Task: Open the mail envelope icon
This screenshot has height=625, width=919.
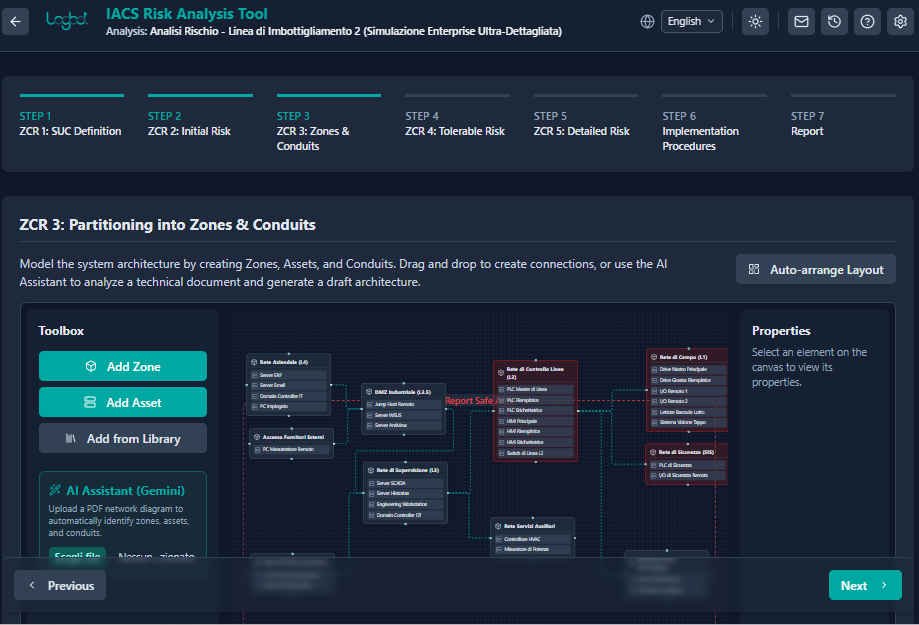Action: 801,21
